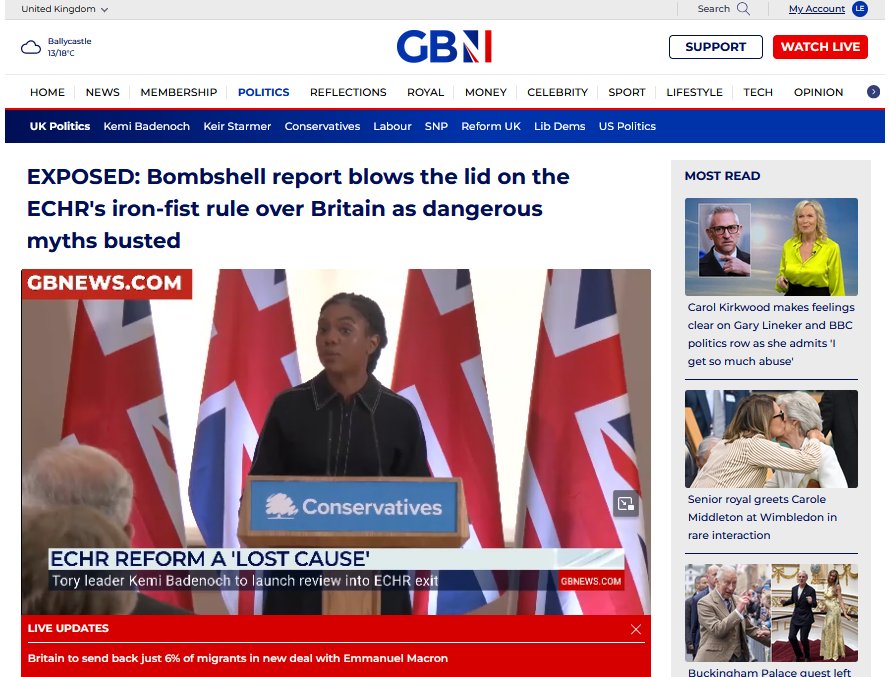Open Carol Kirkwood article thumbnail

[771, 247]
